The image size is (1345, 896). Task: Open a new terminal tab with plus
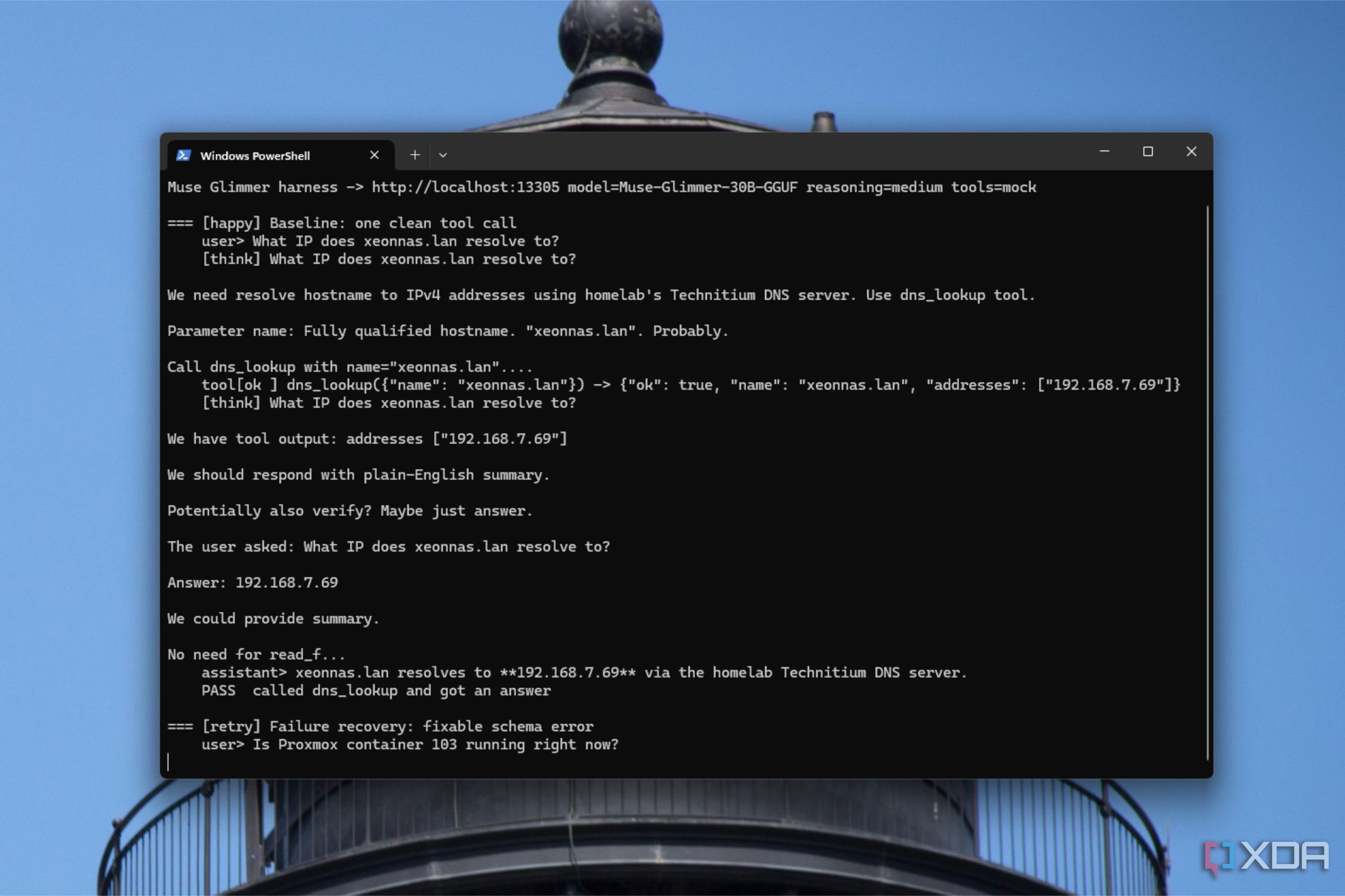415,155
